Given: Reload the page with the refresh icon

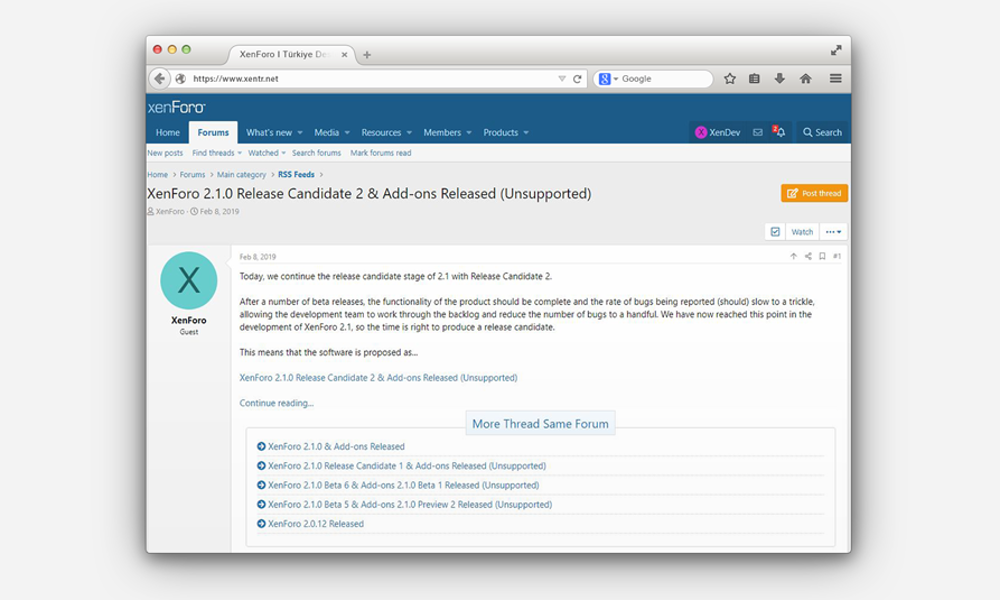Looking at the screenshot, I should 577,79.
